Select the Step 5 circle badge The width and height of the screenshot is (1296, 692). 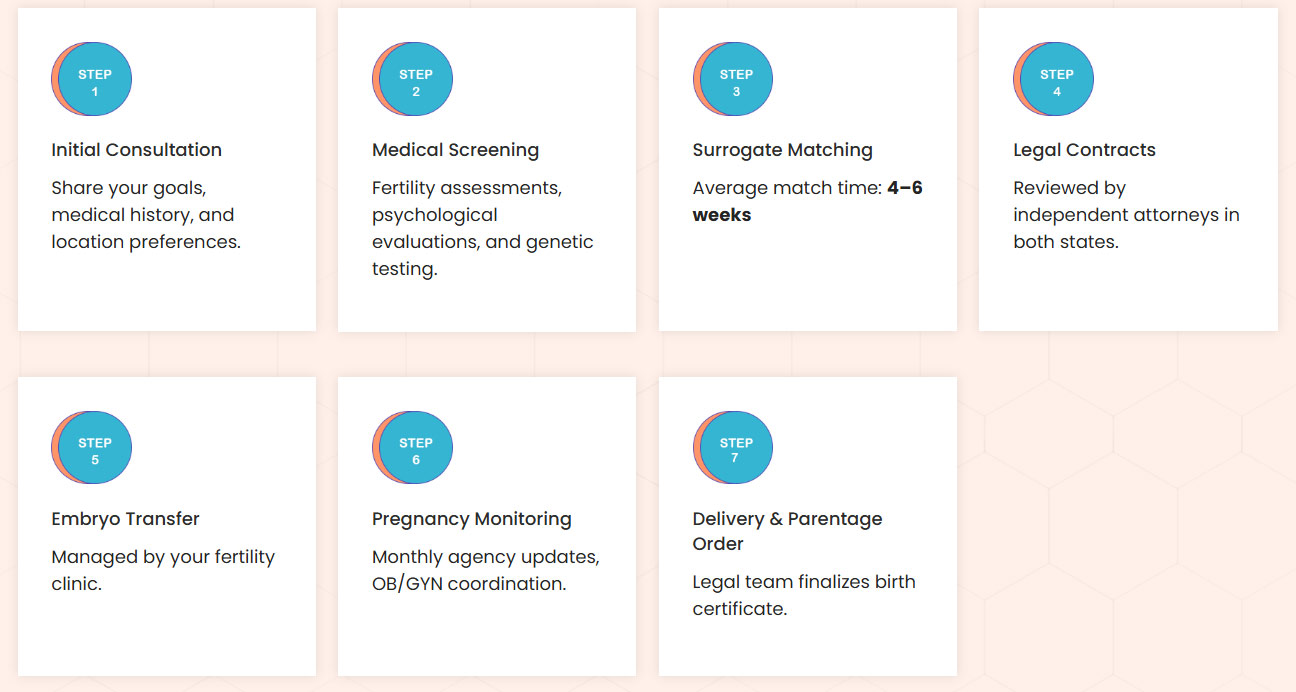coord(93,448)
